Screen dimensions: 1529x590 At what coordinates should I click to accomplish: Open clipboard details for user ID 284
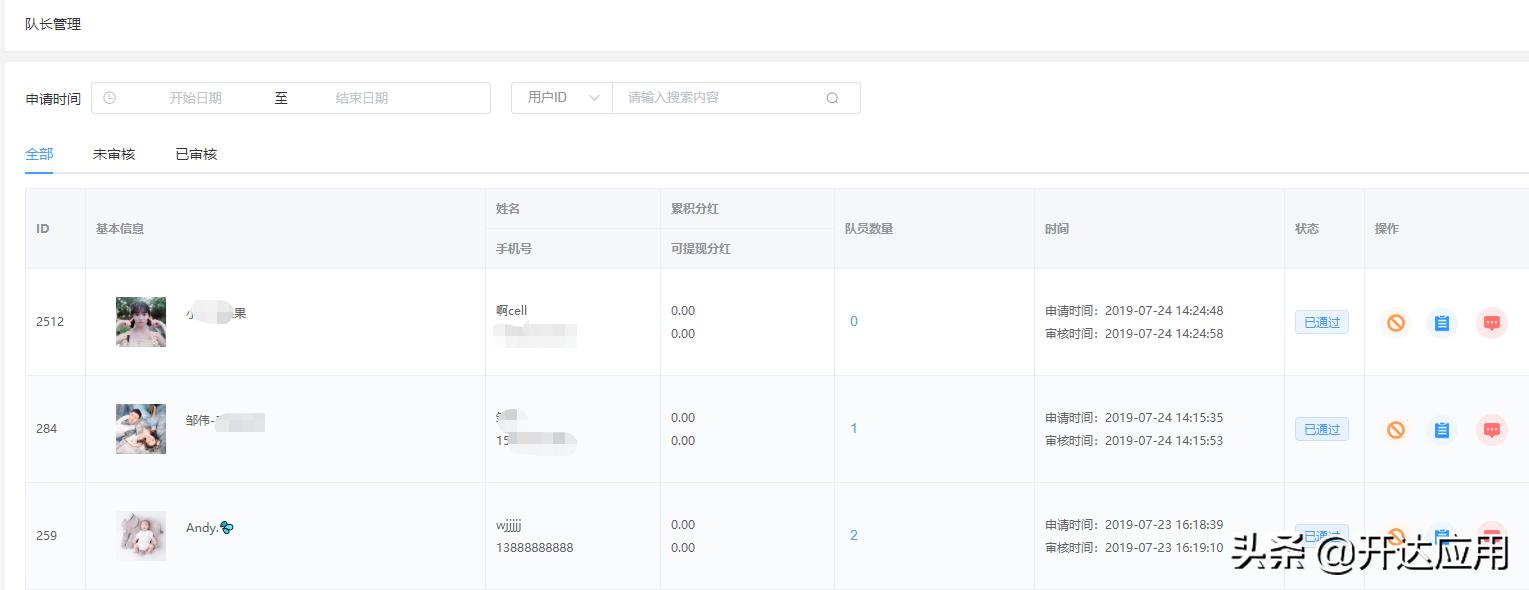[1441, 429]
